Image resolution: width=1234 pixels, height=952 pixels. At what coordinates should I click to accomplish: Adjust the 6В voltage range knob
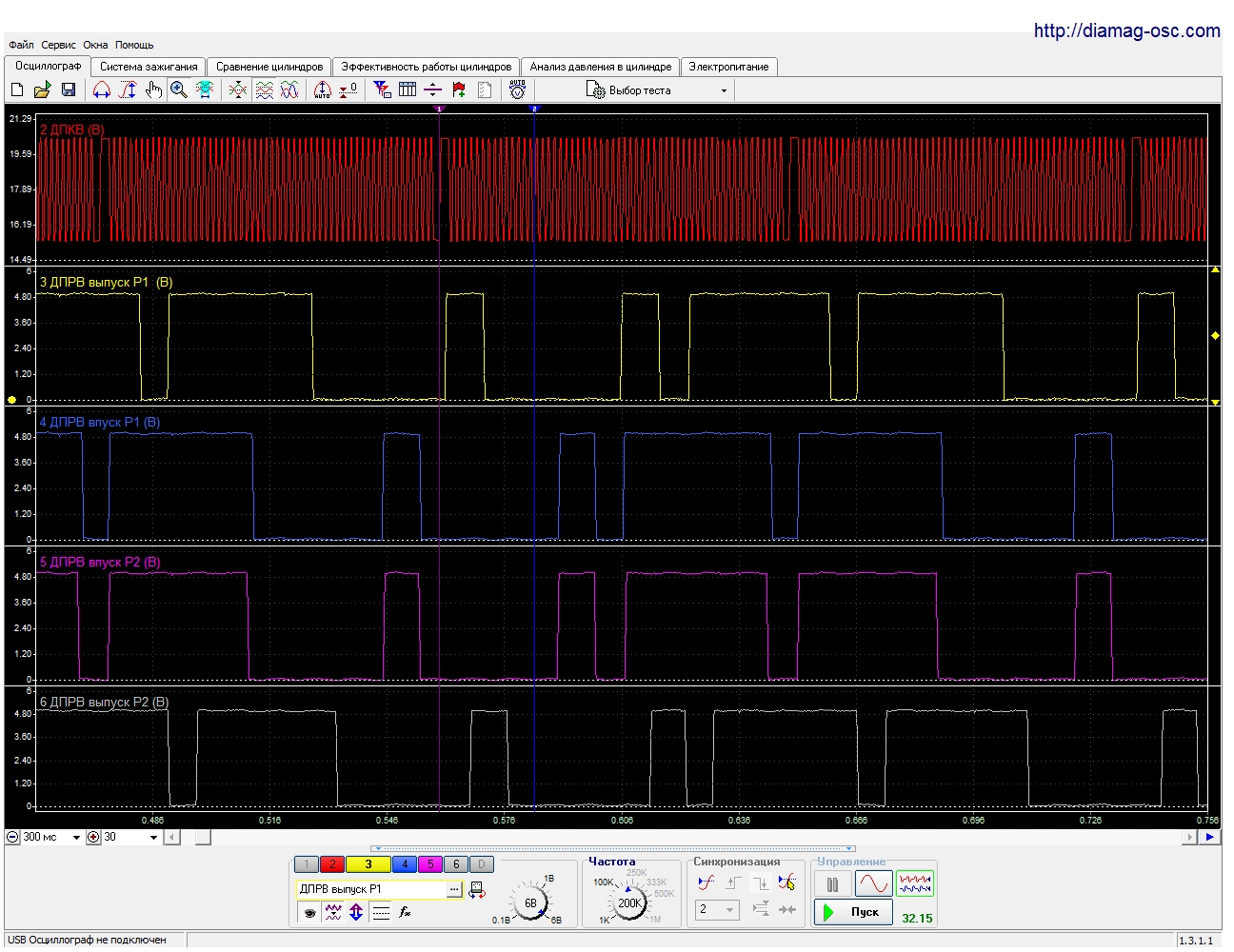click(530, 902)
